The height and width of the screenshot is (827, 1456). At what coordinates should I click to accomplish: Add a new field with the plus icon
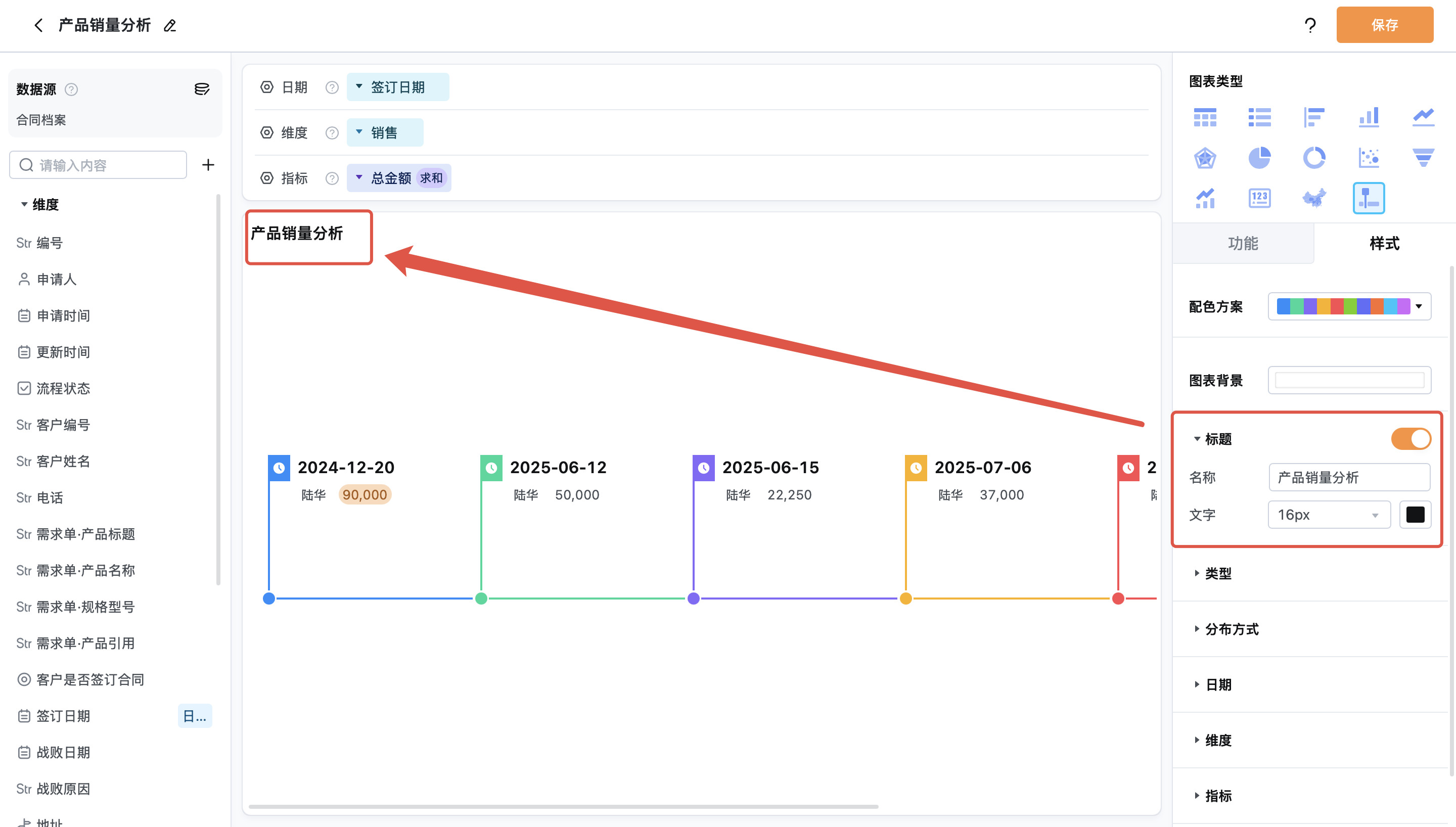pyautogui.click(x=208, y=165)
